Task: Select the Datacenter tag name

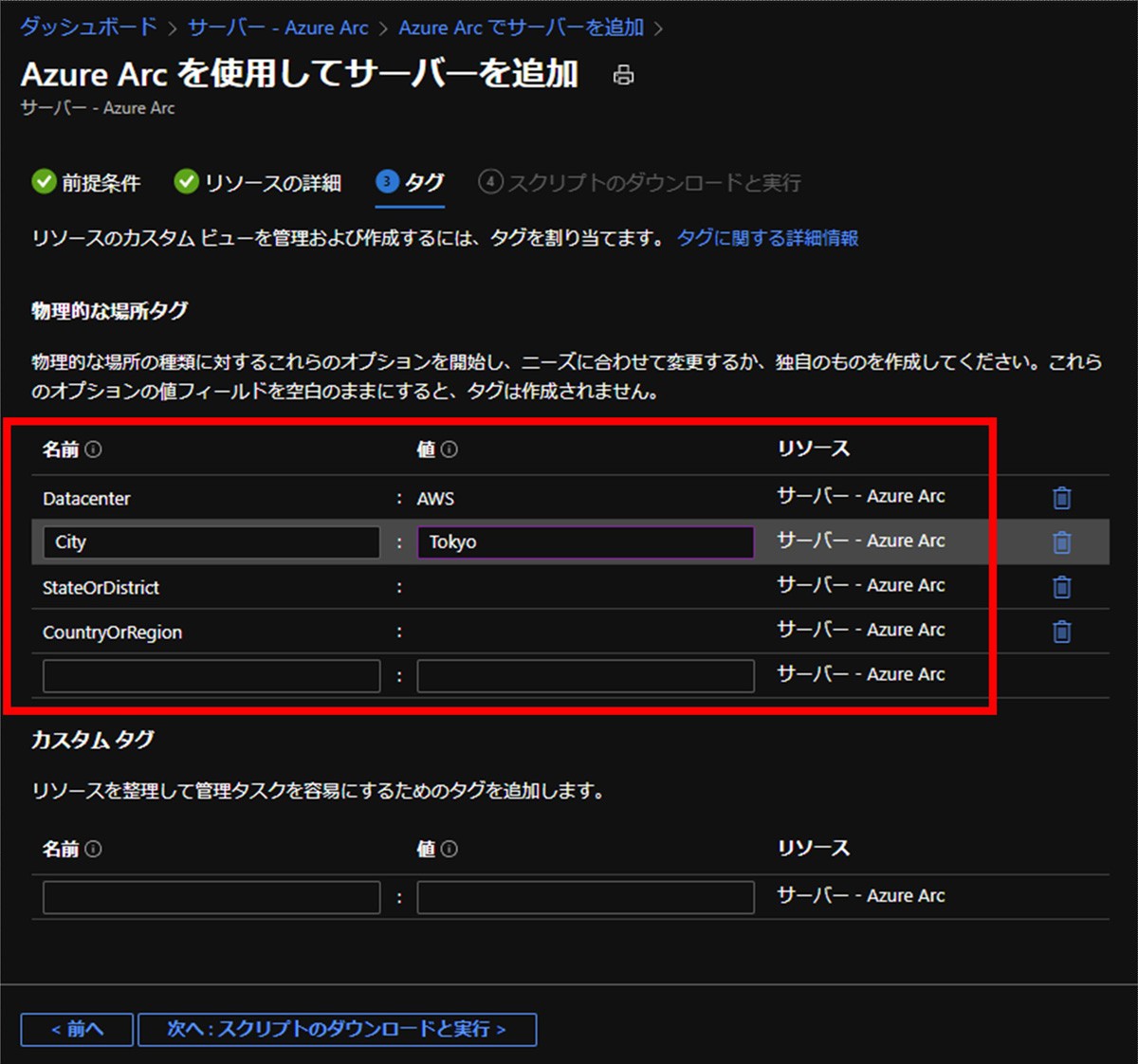Action: [86, 499]
